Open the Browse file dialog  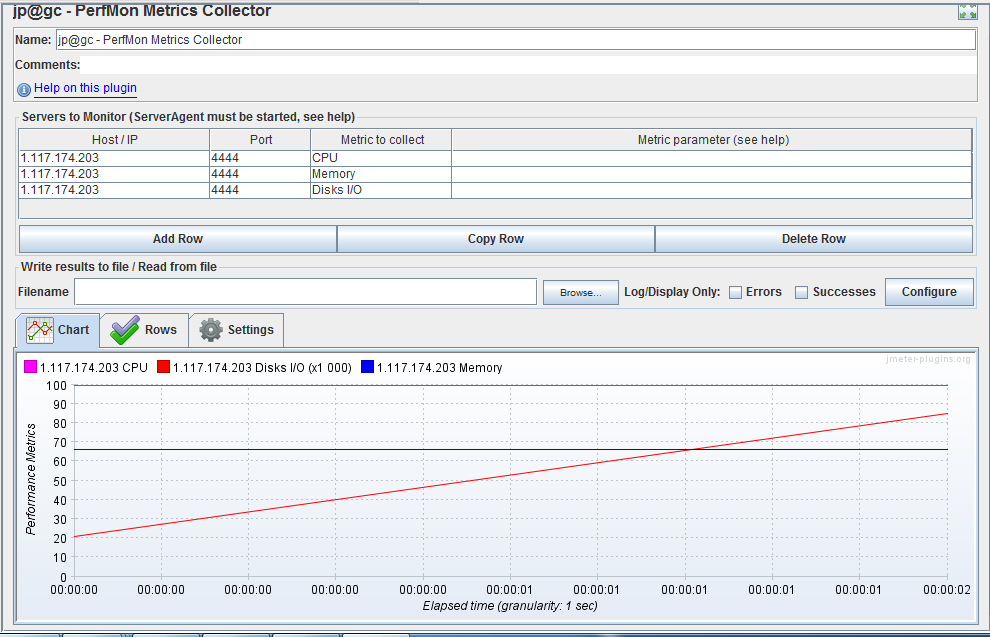[x=580, y=292]
